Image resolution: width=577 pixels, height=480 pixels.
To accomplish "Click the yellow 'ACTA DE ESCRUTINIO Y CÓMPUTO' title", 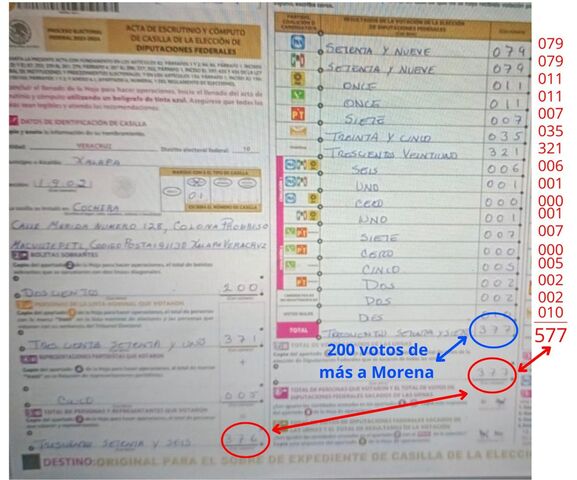I will coord(185,39).
